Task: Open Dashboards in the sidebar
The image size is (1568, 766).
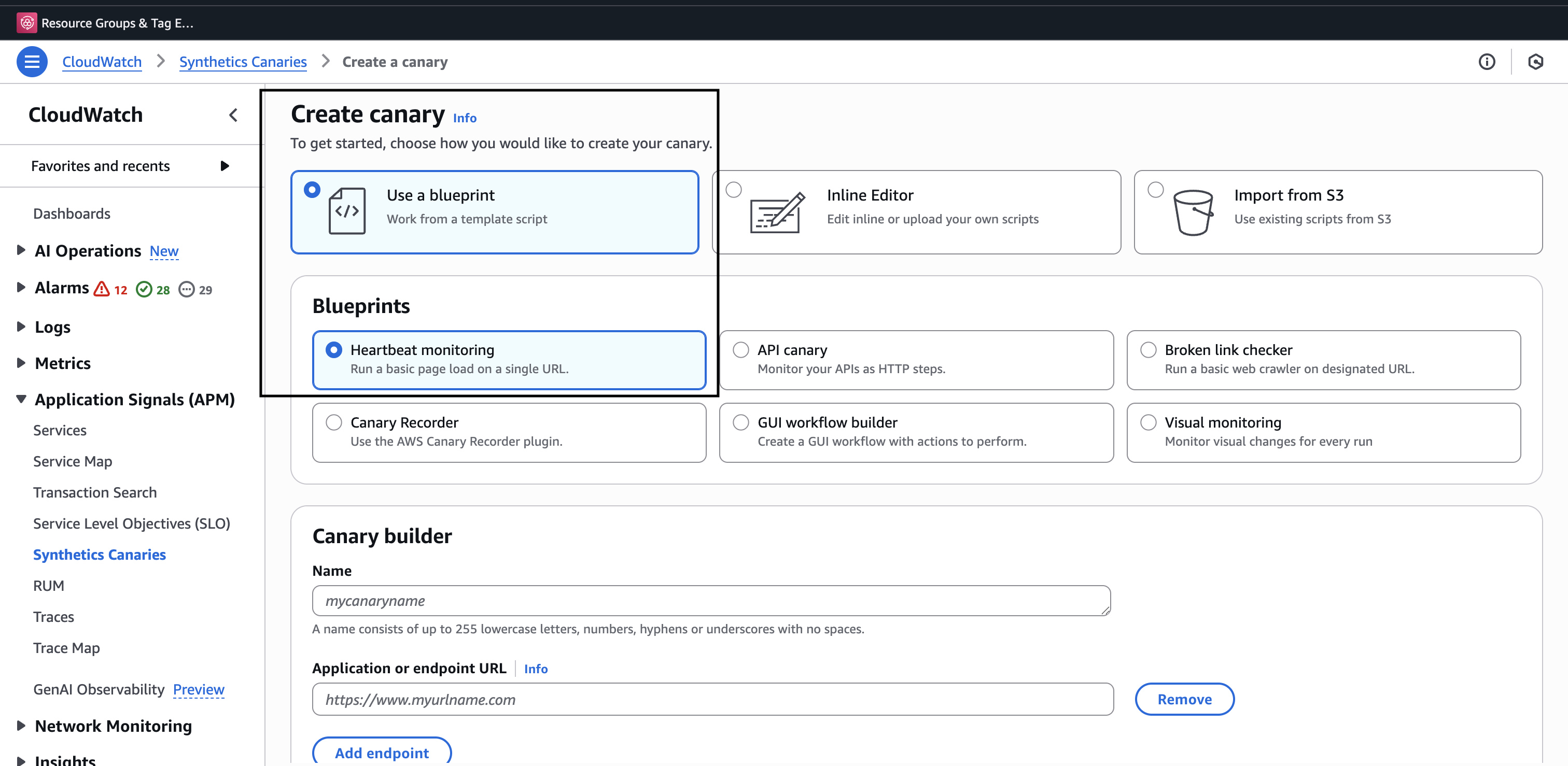Action: 72,214
